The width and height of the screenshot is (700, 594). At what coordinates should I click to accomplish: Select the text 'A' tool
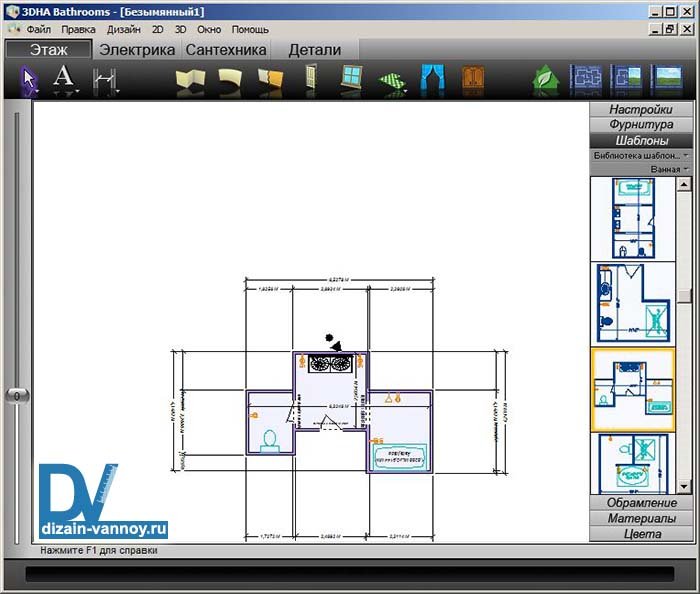(64, 78)
